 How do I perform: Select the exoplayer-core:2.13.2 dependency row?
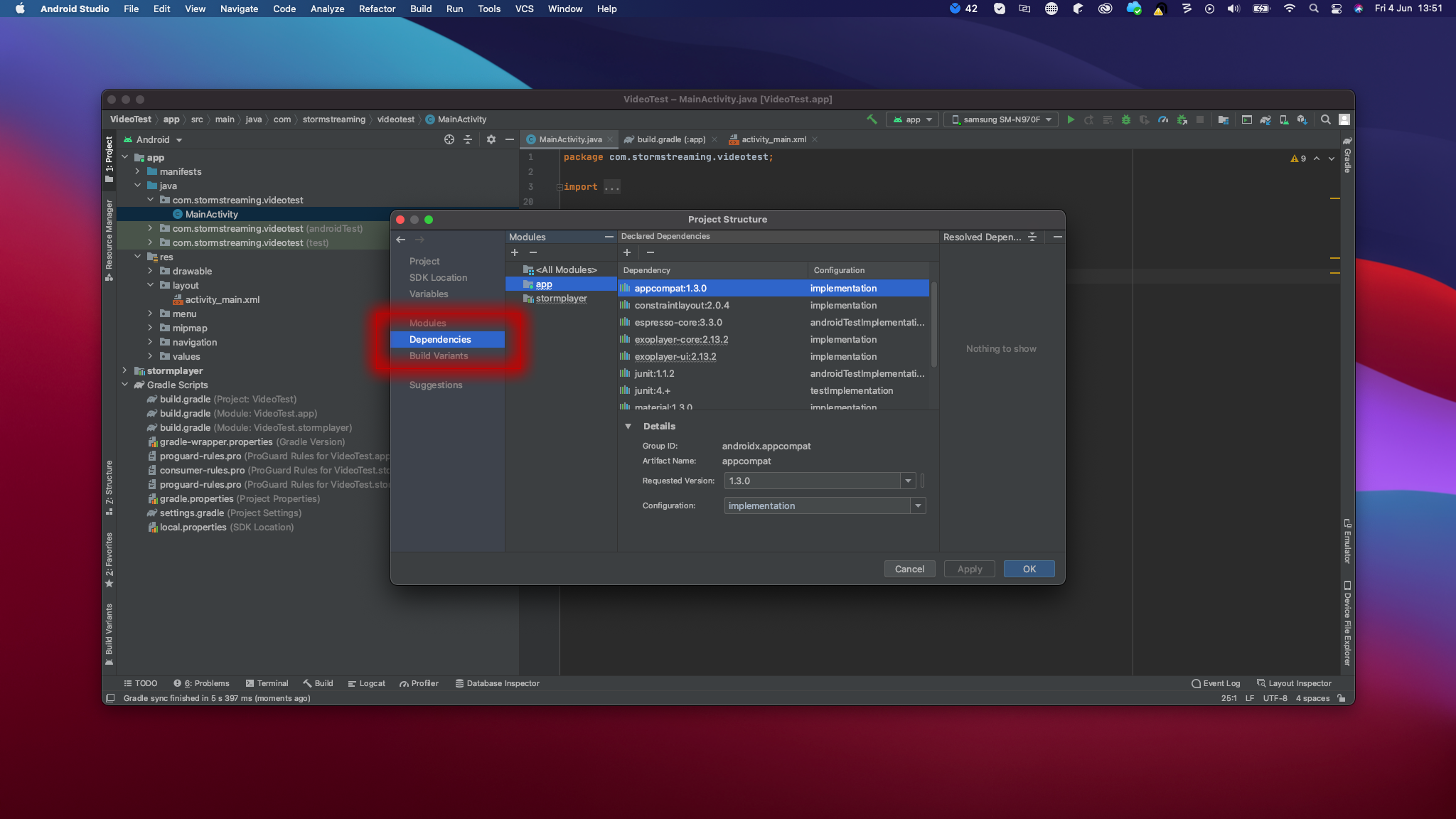click(x=773, y=340)
